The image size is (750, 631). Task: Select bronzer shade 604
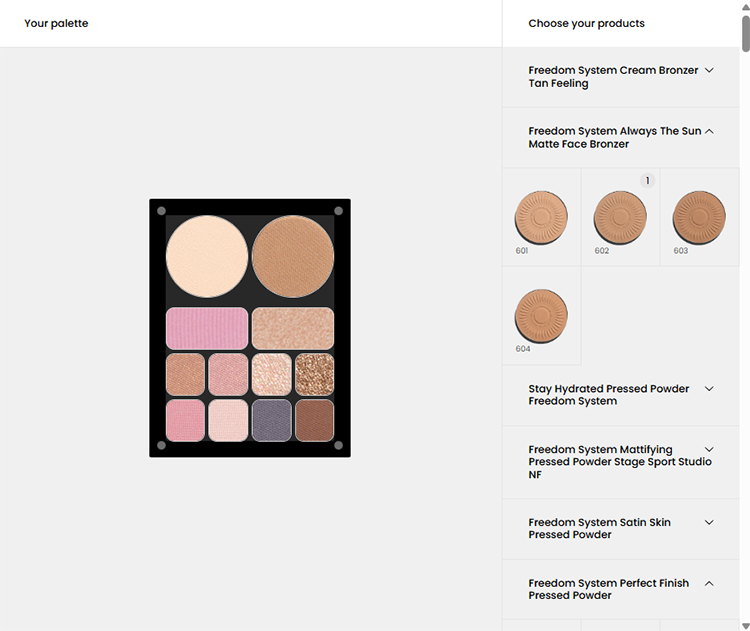coord(541,316)
